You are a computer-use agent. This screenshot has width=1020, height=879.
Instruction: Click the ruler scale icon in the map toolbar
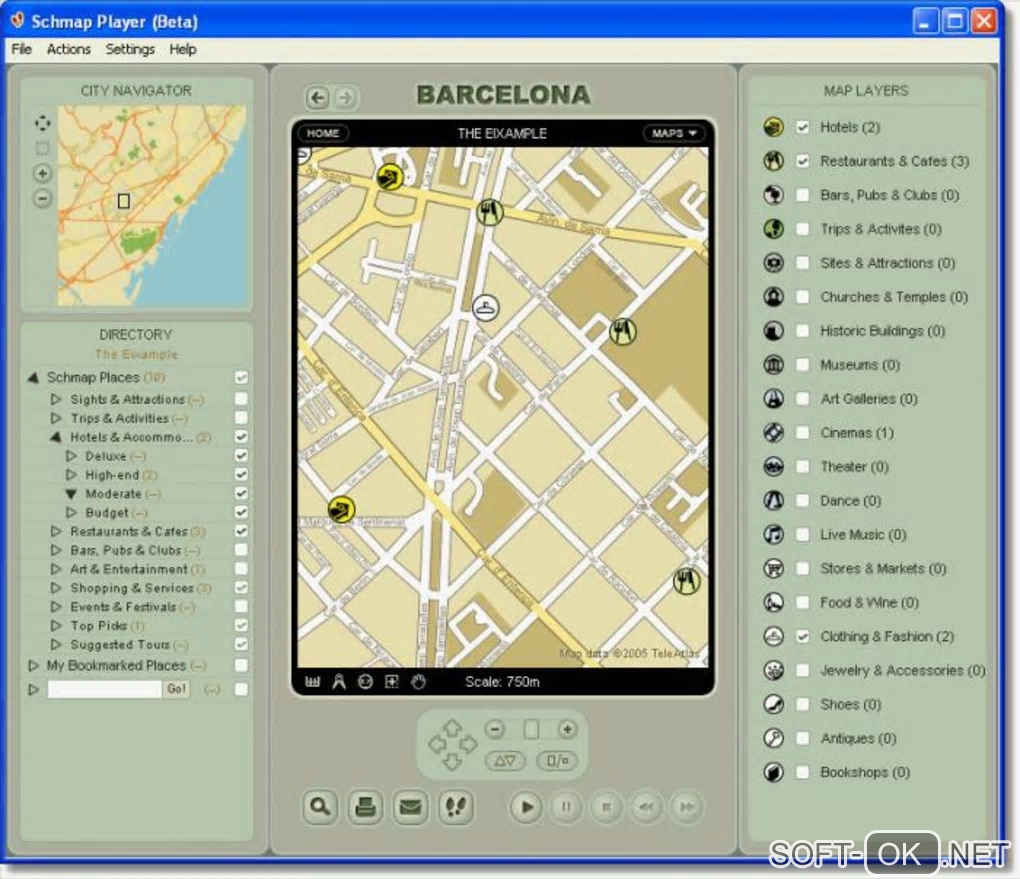tap(312, 682)
